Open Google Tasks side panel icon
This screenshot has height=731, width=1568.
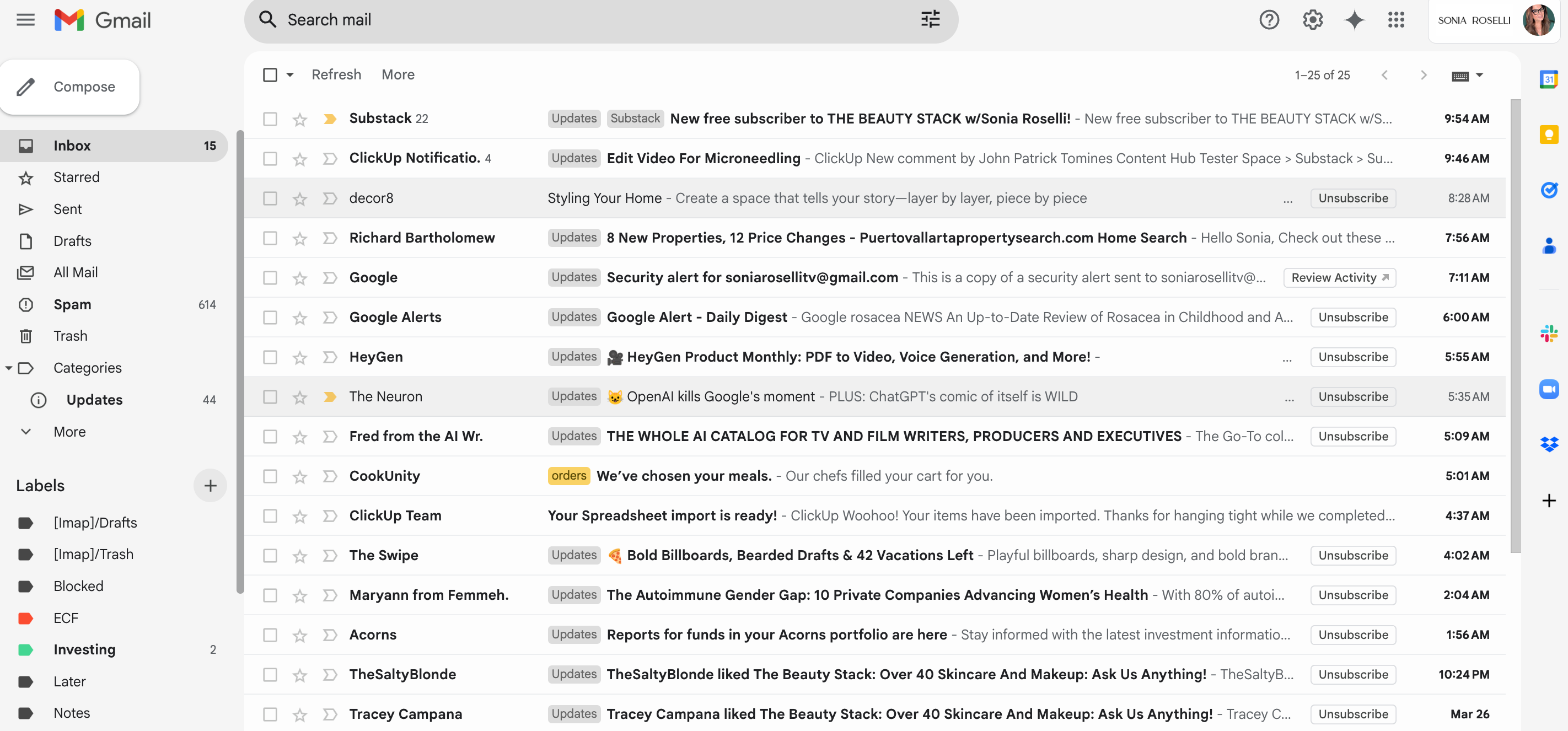[1549, 191]
